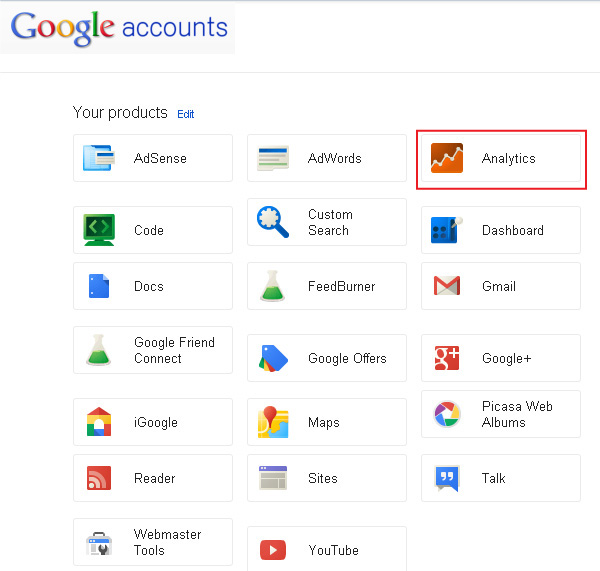The width and height of the screenshot is (600, 571).
Task: Open the Talk text link
Action: tap(493, 478)
